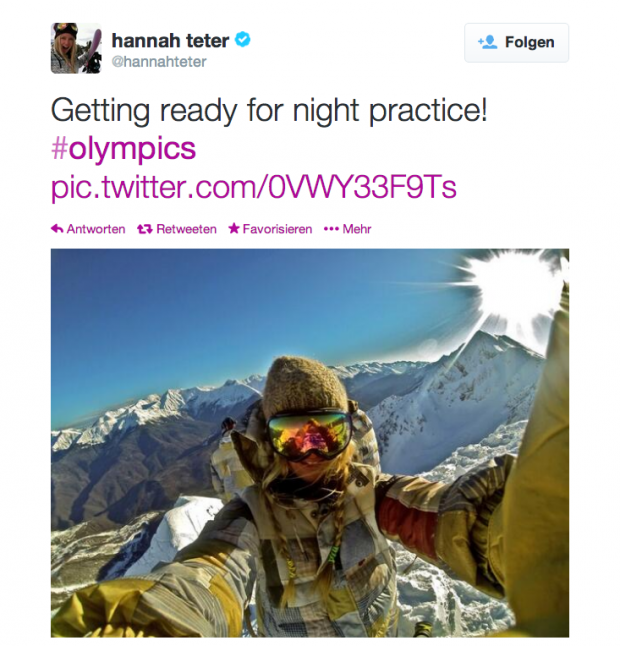Select the Retweeten action
Screen dimensions: 620x646
tap(186, 229)
